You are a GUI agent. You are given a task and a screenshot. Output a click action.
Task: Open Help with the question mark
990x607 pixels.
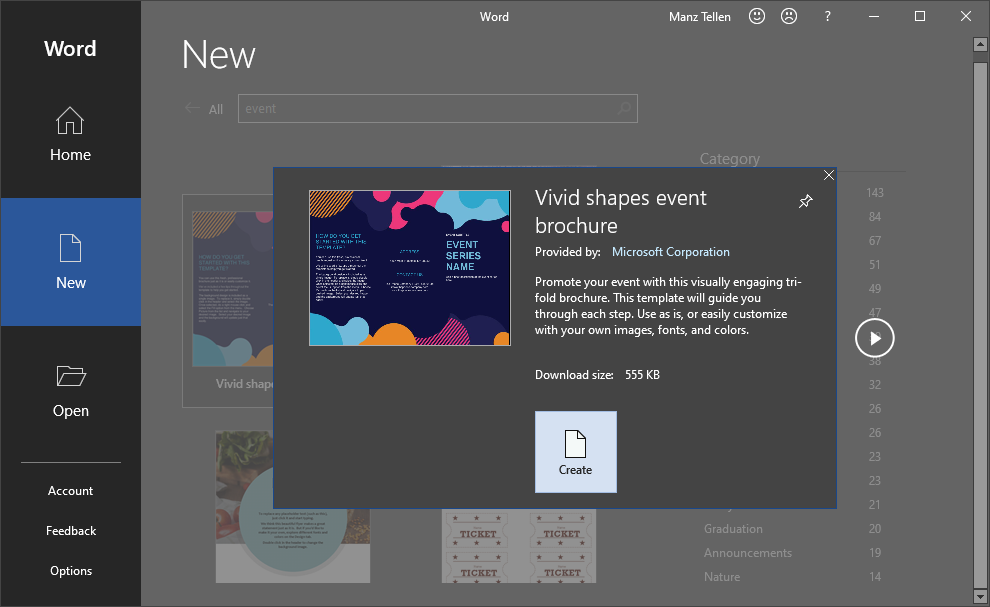click(x=827, y=16)
